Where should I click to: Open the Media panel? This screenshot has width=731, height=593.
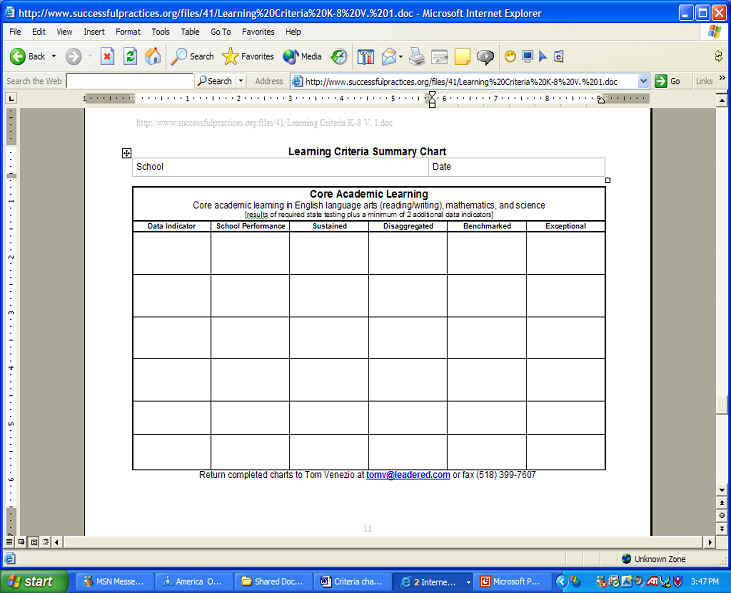302,57
